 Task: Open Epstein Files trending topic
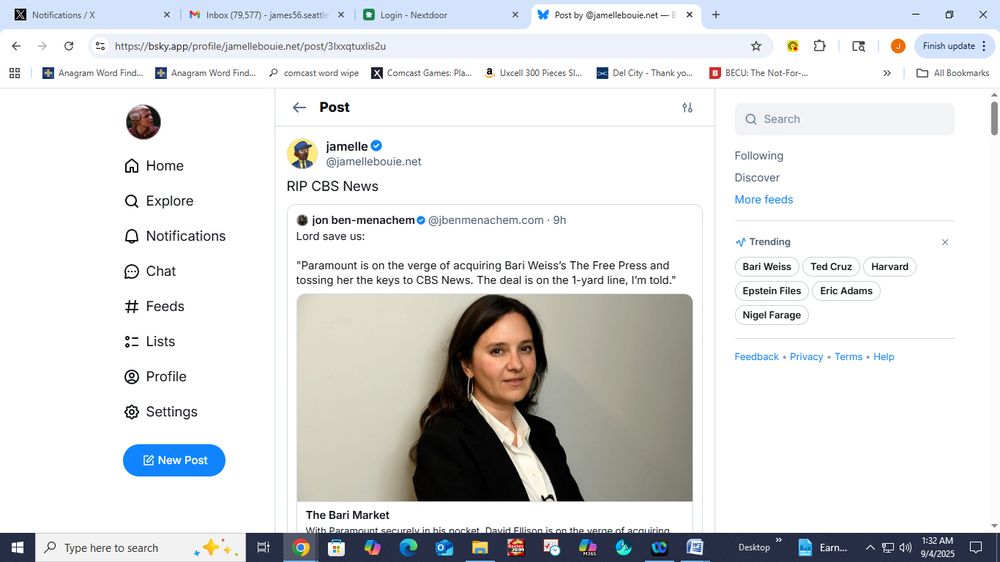(772, 291)
